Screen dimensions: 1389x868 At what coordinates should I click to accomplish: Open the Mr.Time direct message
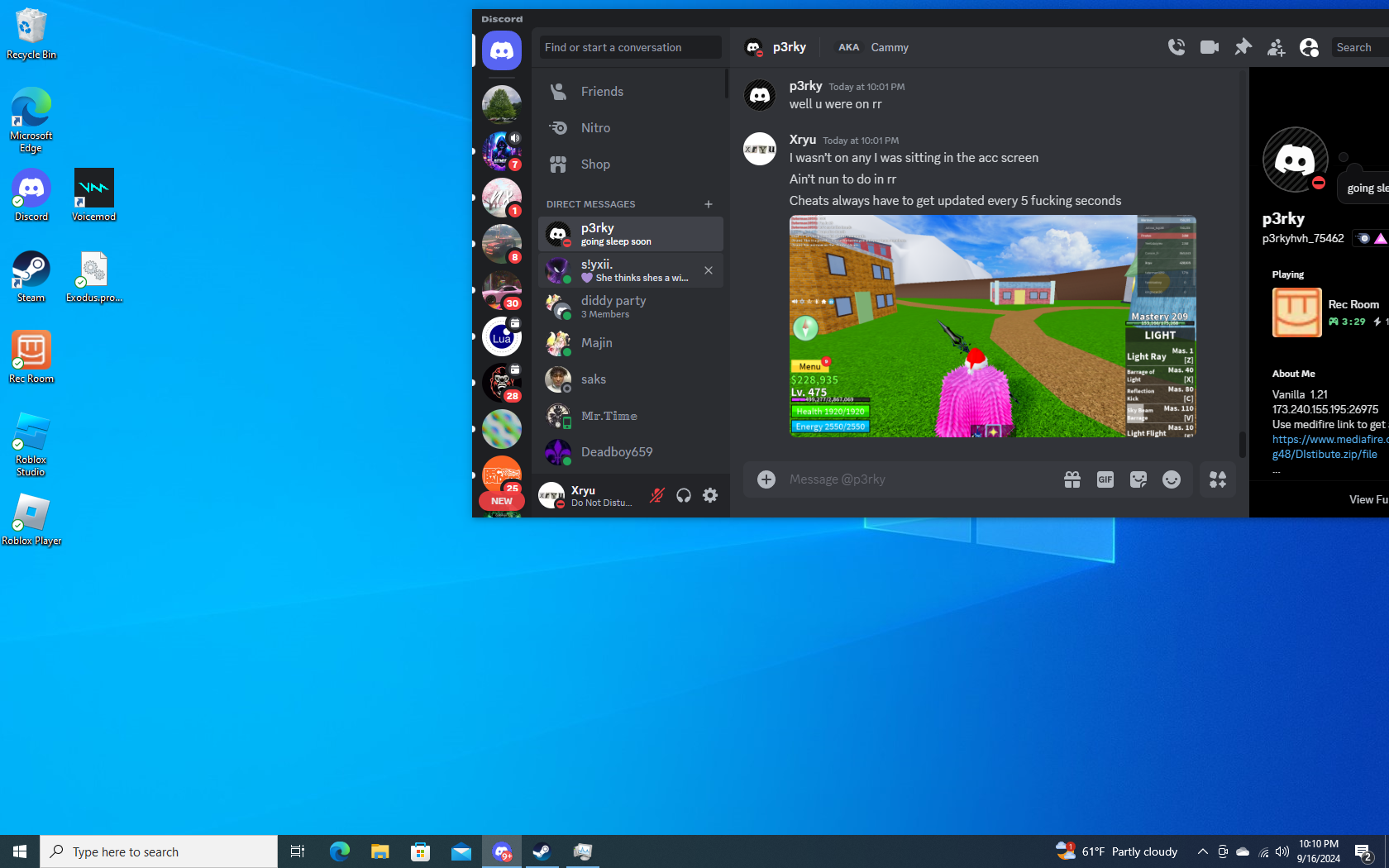(631, 416)
